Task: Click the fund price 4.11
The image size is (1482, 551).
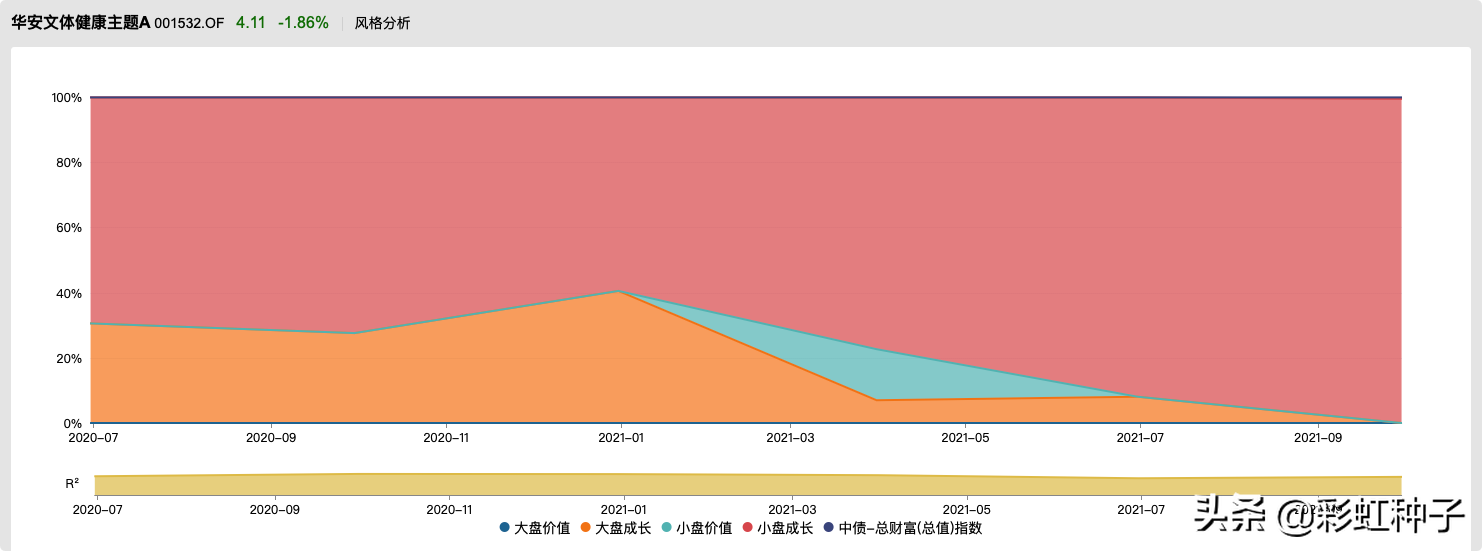Action: tap(250, 23)
